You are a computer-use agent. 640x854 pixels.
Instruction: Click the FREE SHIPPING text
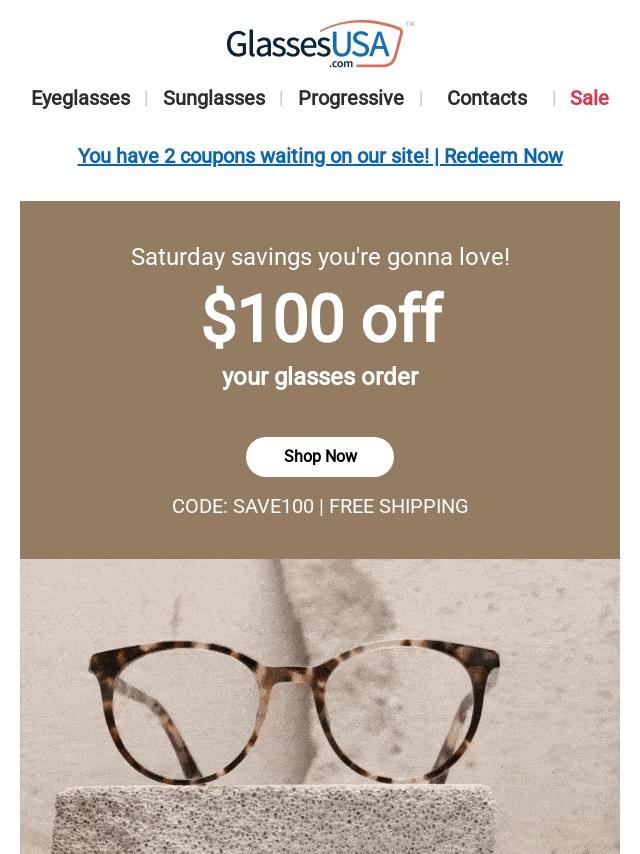click(x=398, y=506)
